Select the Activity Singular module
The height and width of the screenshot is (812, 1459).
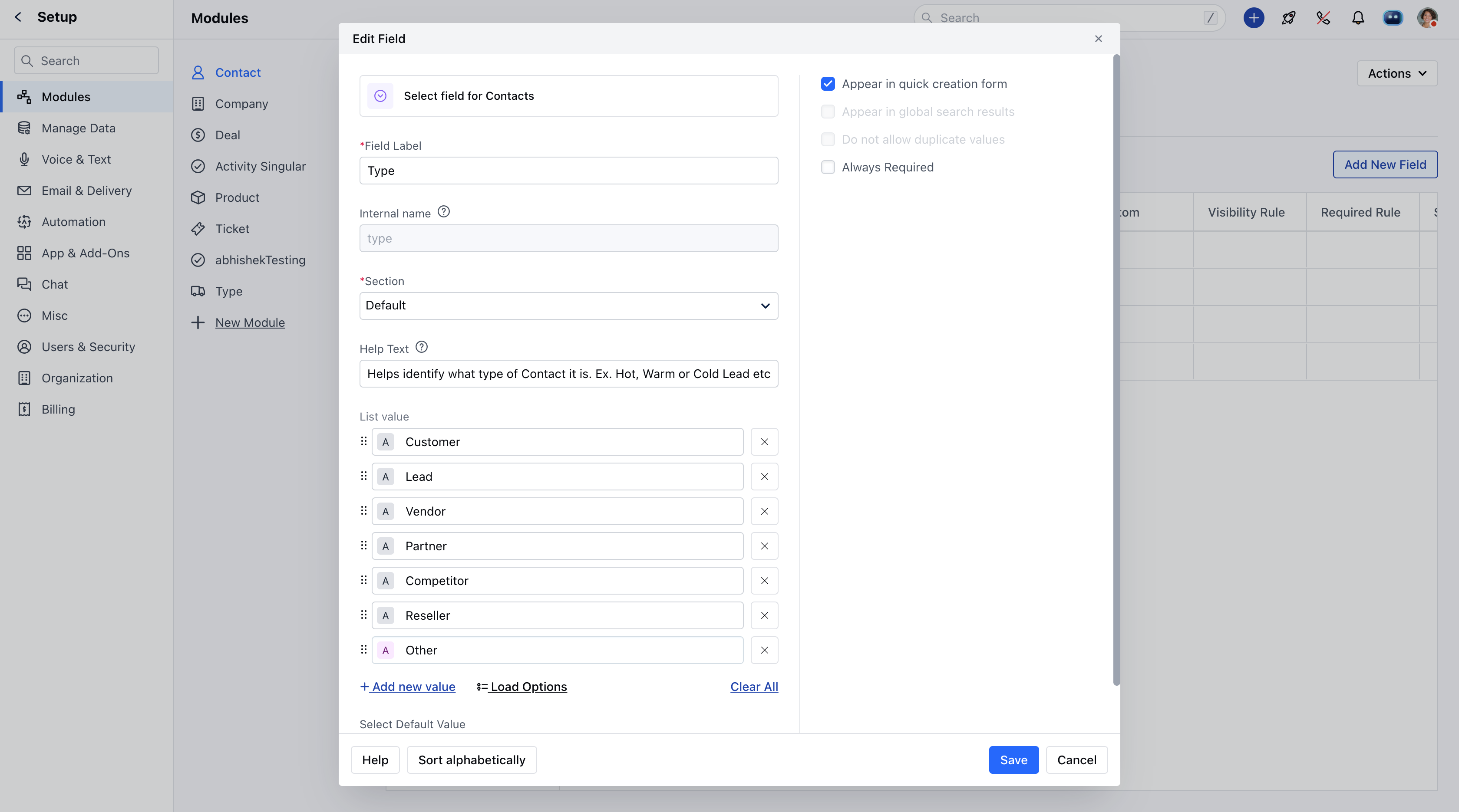[x=260, y=166]
